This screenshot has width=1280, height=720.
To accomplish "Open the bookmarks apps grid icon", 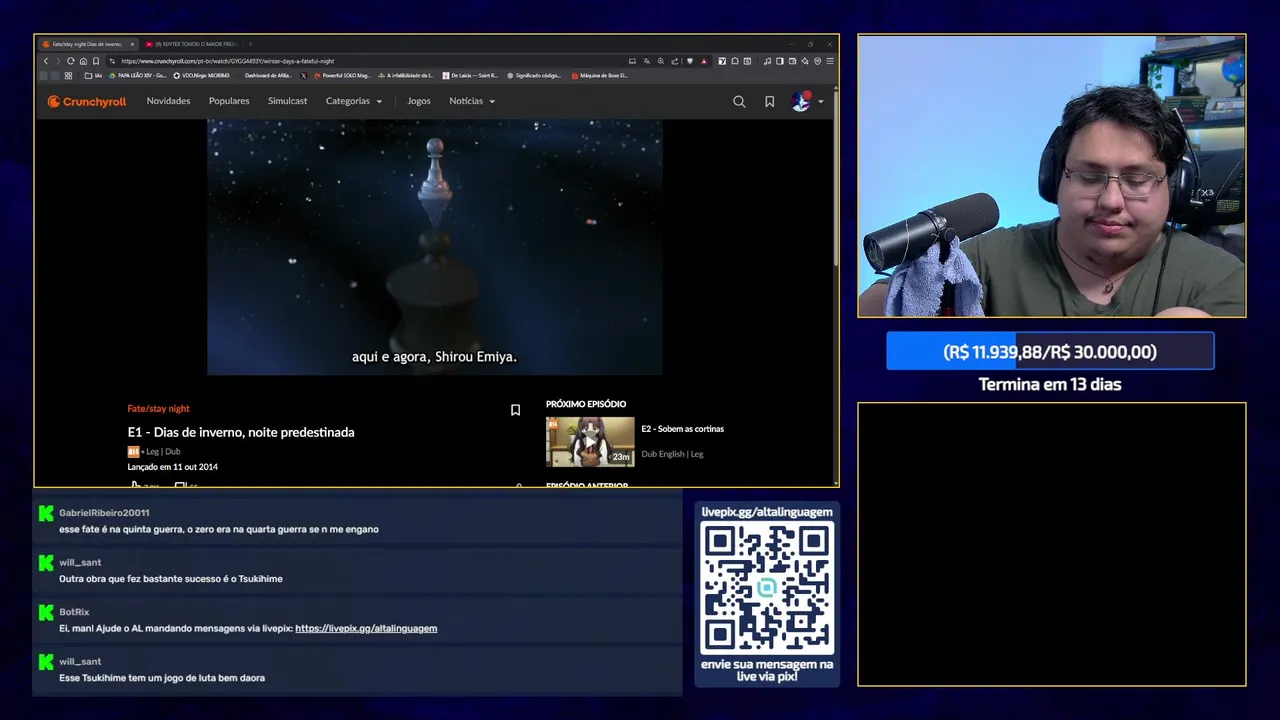I will 68,76.
